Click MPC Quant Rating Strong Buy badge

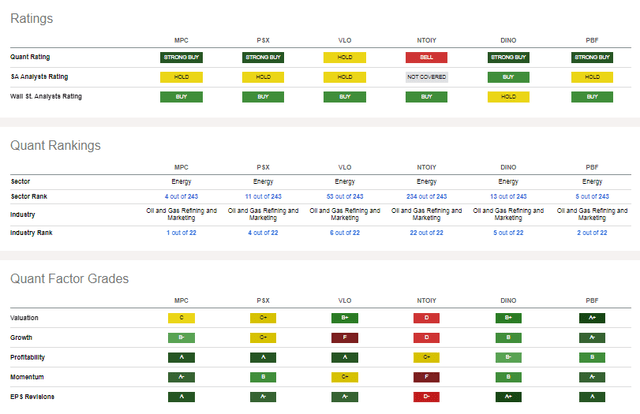181,57
